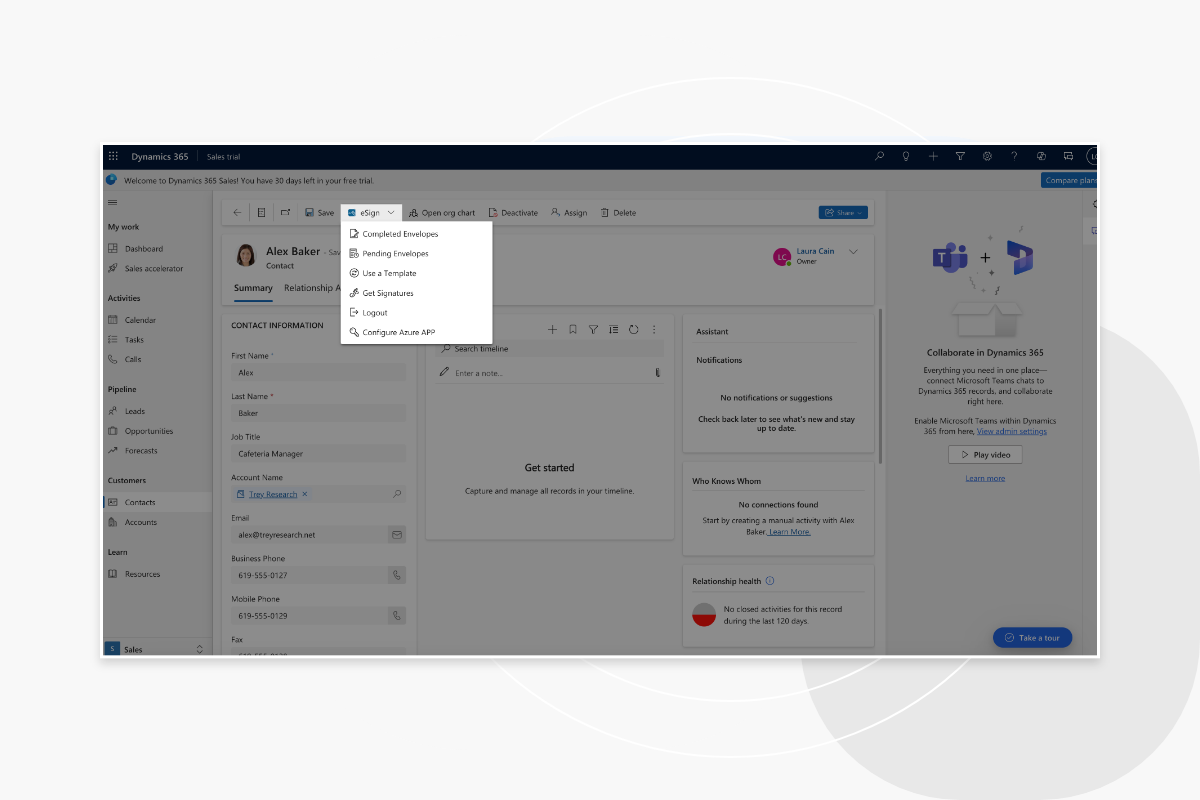Open the chat bubbles icon in top bar

(x=1068, y=156)
